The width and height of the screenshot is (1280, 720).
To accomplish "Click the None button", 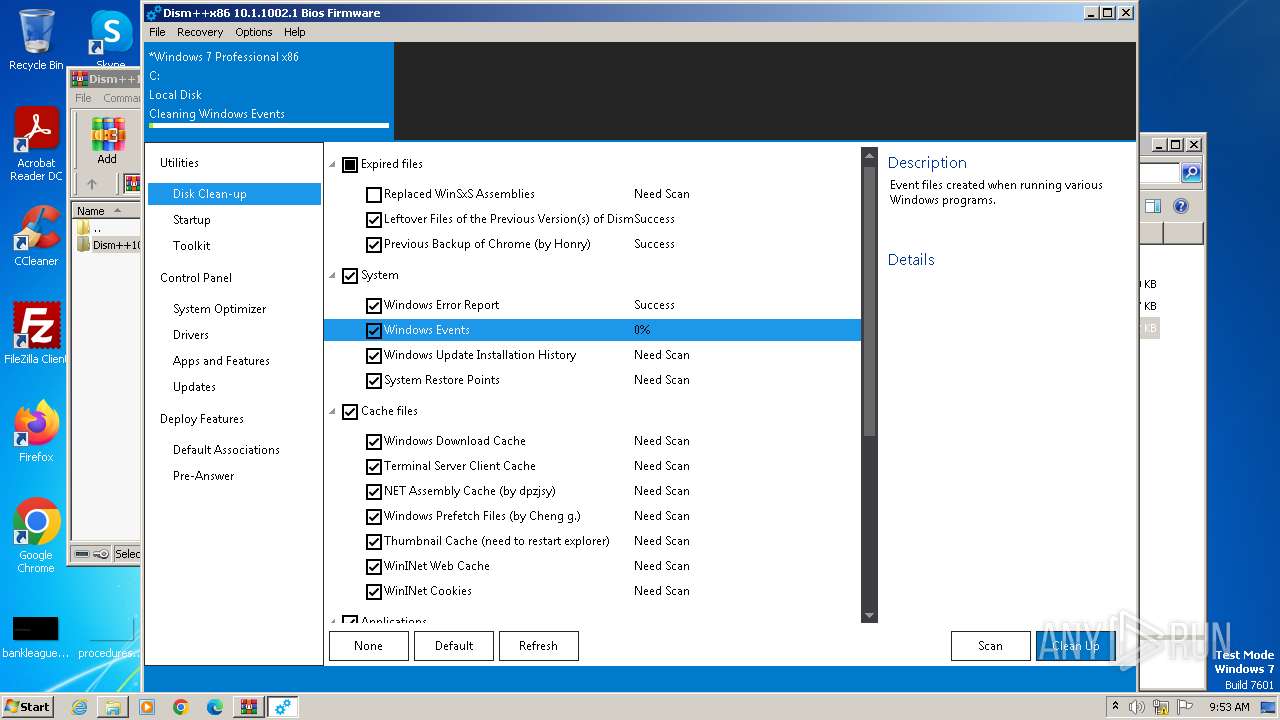I will [368, 646].
